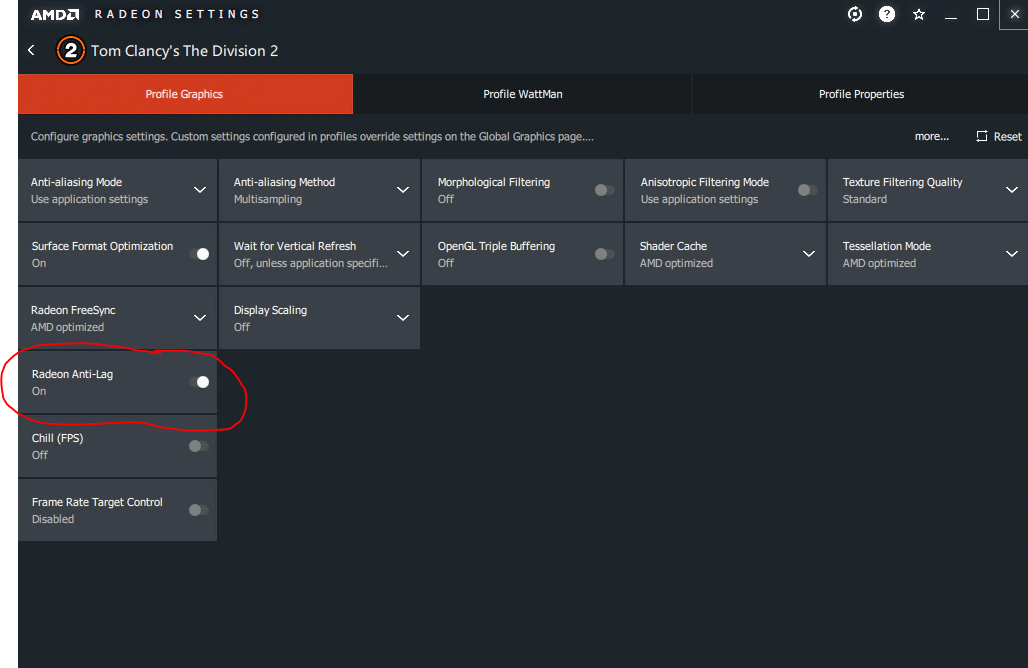1028x668 pixels.
Task: Click the Radeon Settings title text
Action: tap(177, 14)
